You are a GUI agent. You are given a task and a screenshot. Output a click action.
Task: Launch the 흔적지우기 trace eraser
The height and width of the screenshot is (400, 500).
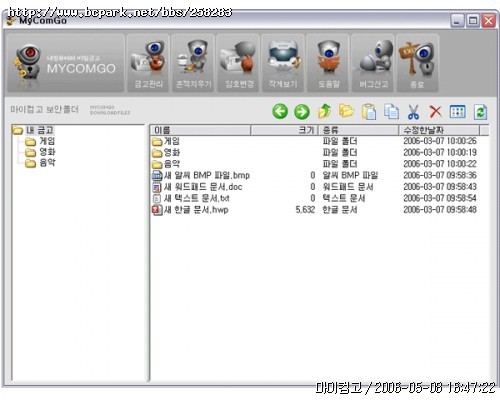coord(193,63)
